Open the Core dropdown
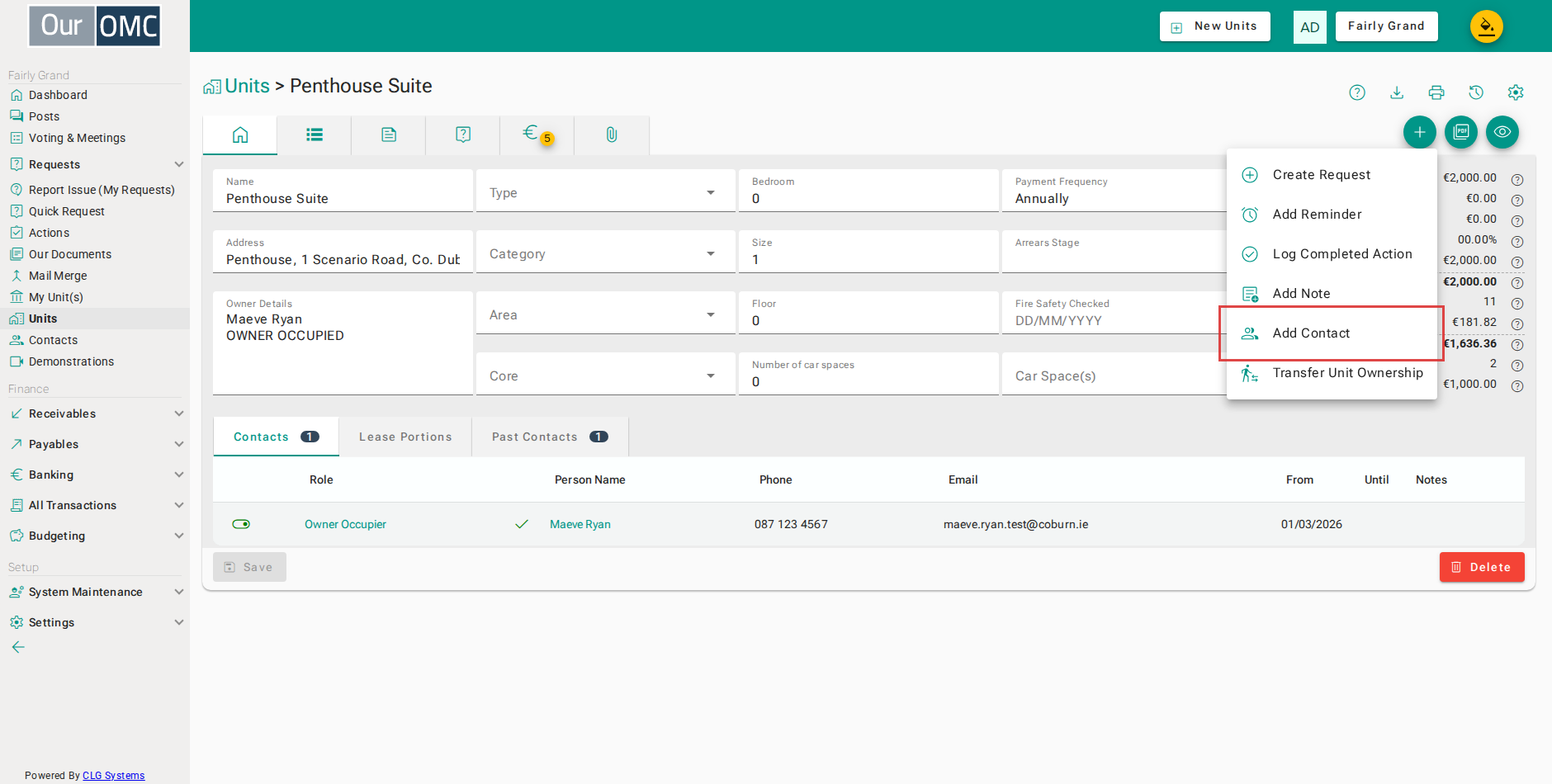Image resolution: width=1552 pixels, height=784 pixels. point(606,374)
